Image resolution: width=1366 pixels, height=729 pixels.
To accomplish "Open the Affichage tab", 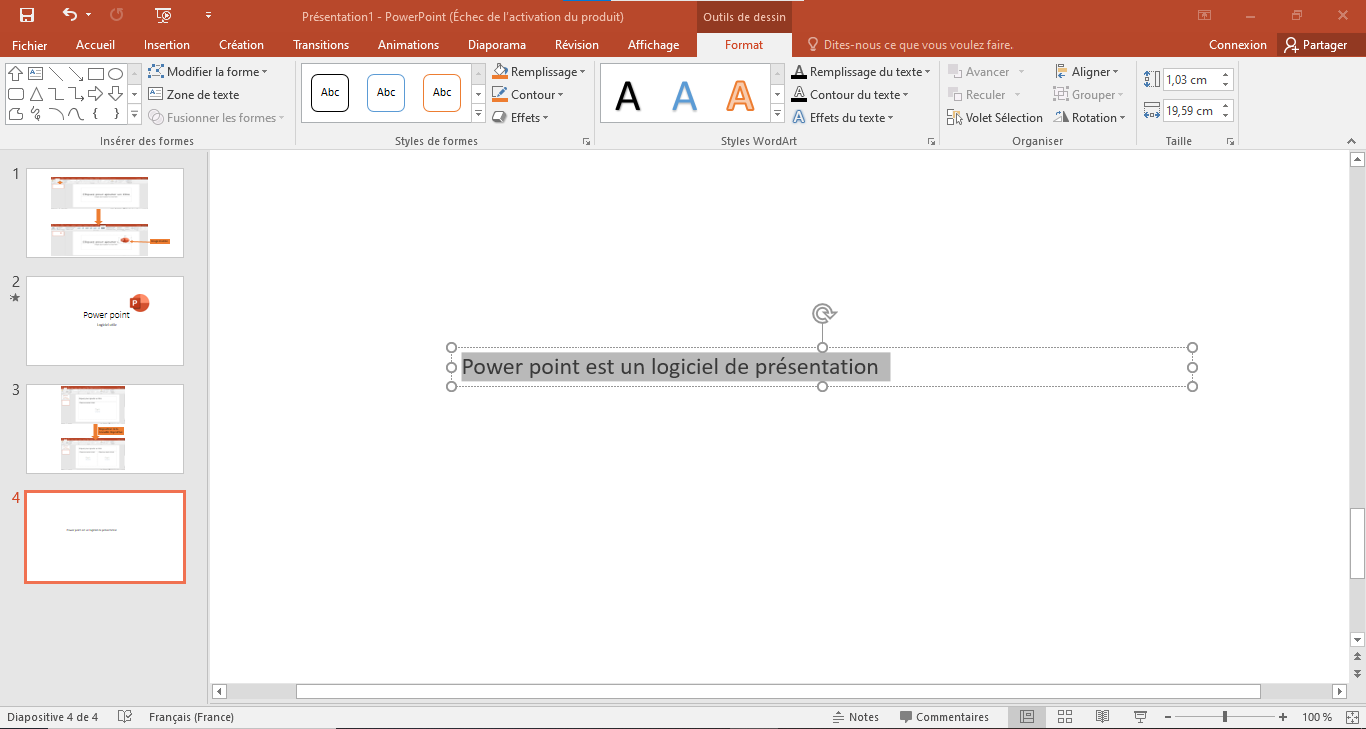I will click(x=653, y=45).
